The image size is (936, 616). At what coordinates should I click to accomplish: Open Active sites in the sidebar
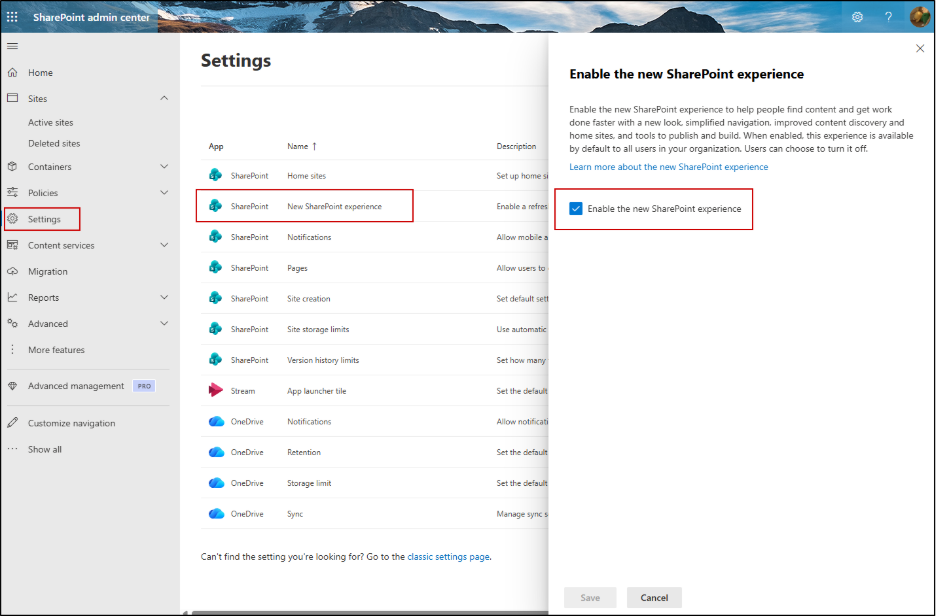click(x=50, y=123)
